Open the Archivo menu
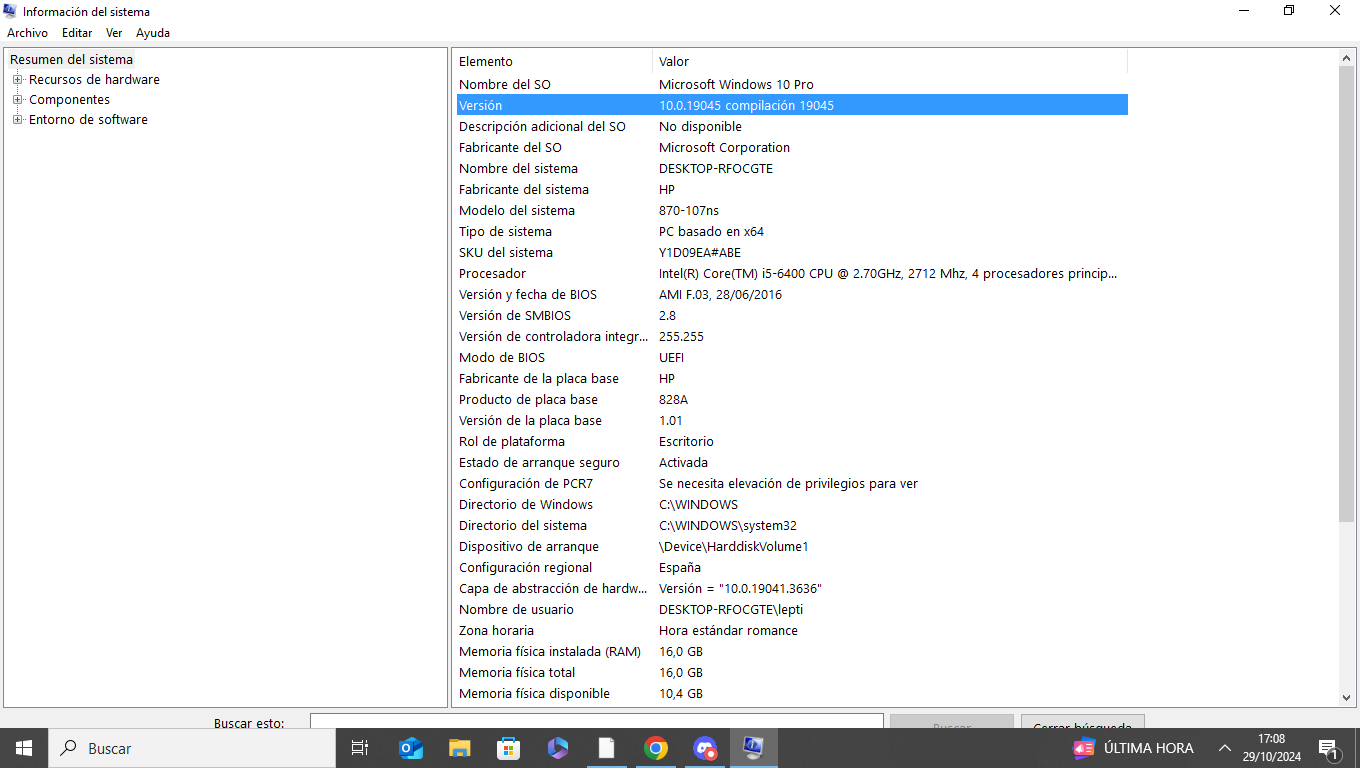The height and width of the screenshot is (768, 1360). click(27, 33)
